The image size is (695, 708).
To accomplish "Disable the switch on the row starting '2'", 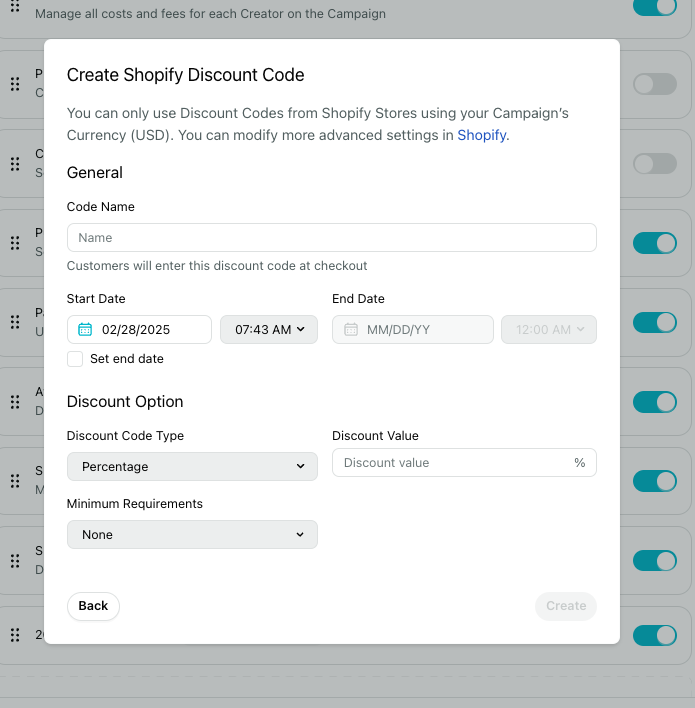I will coord(655,635).
